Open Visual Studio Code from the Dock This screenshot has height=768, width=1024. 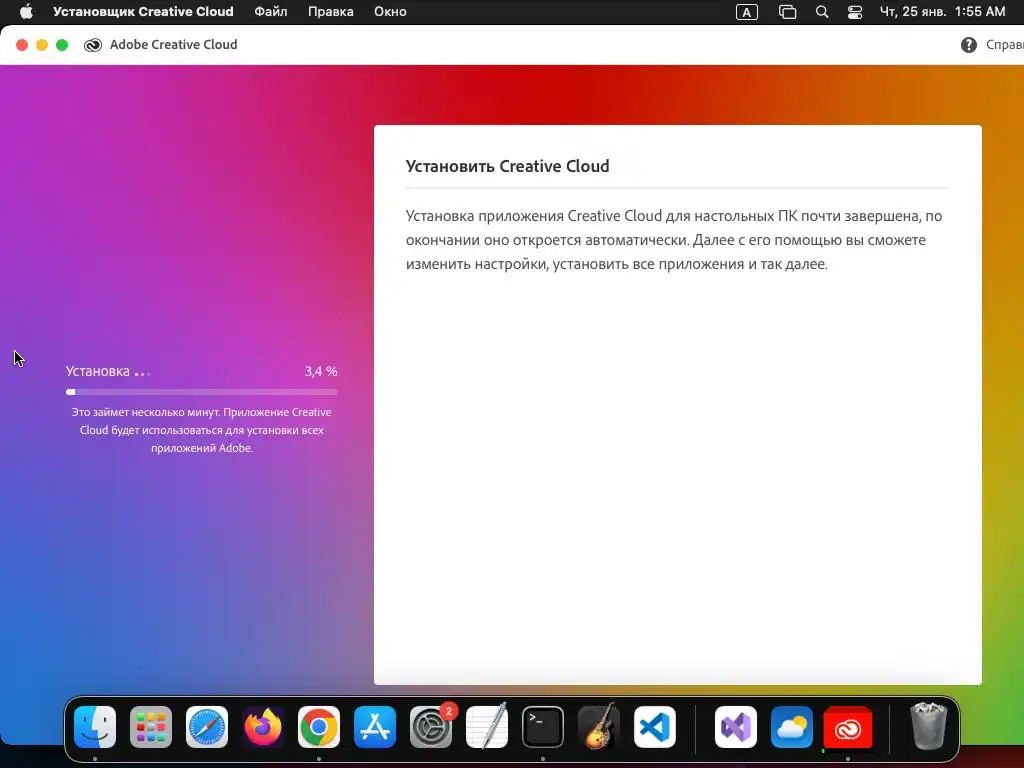click(654, 727)
